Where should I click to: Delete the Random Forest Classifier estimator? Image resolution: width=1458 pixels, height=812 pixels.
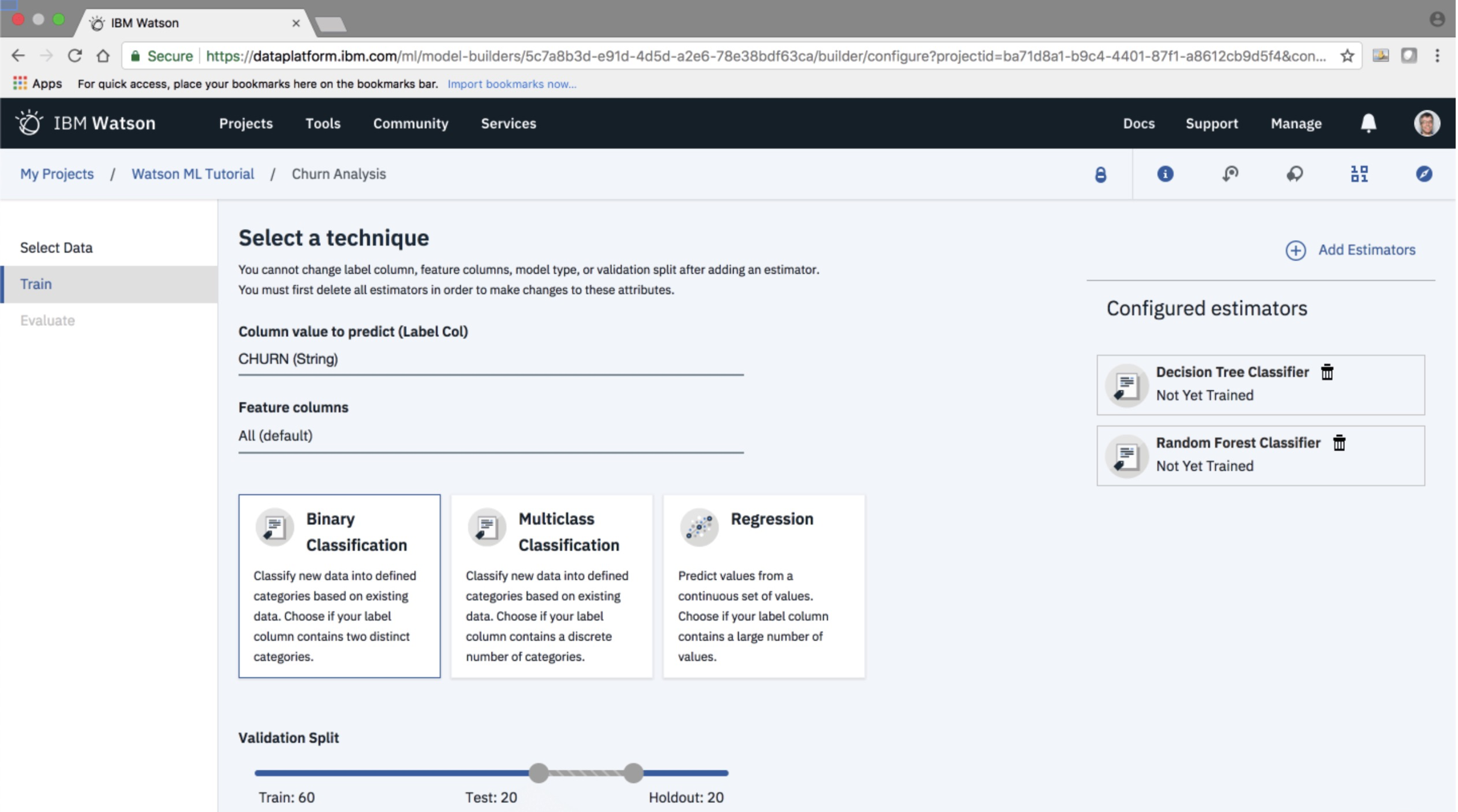1339,443
